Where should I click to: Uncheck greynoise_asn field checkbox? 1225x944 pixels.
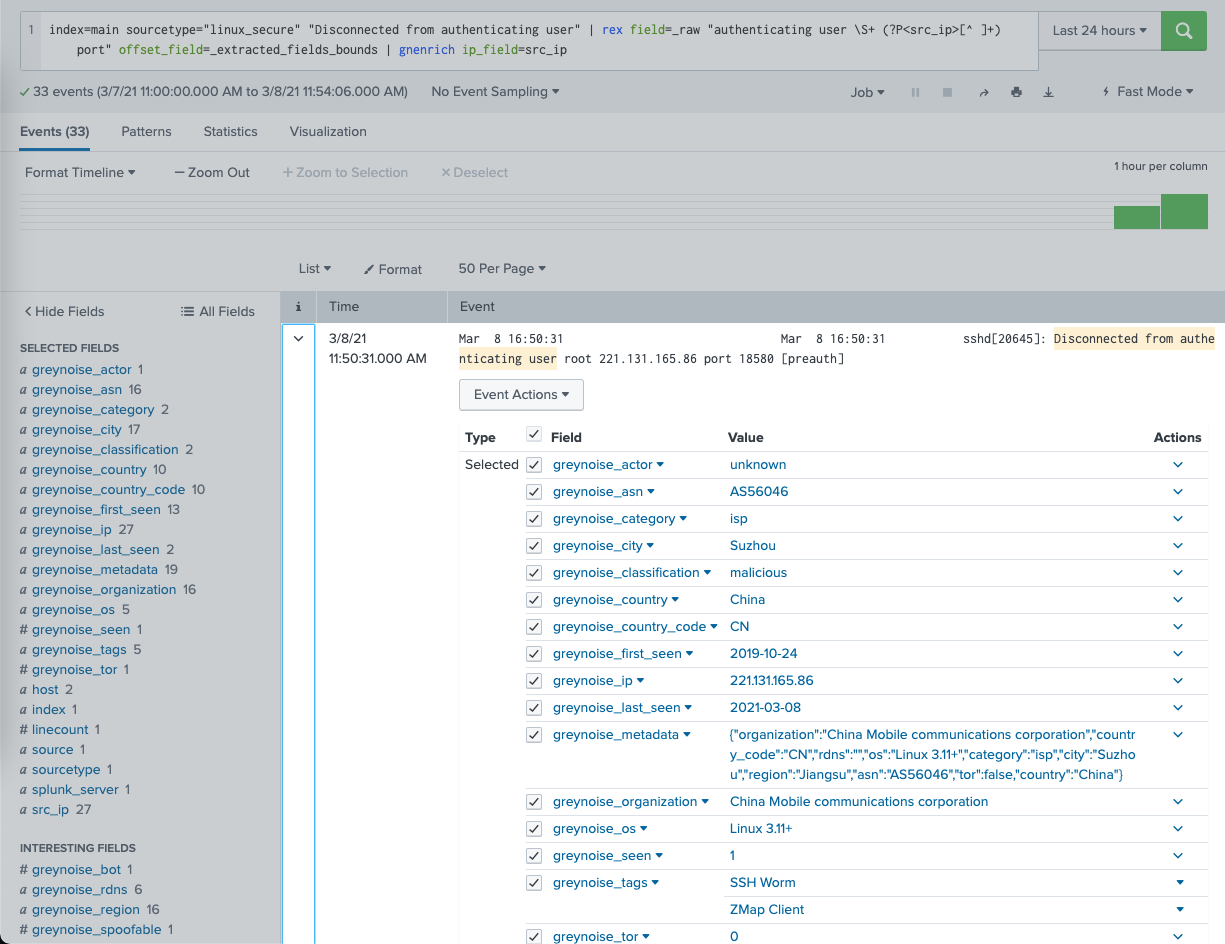(534, 492)
